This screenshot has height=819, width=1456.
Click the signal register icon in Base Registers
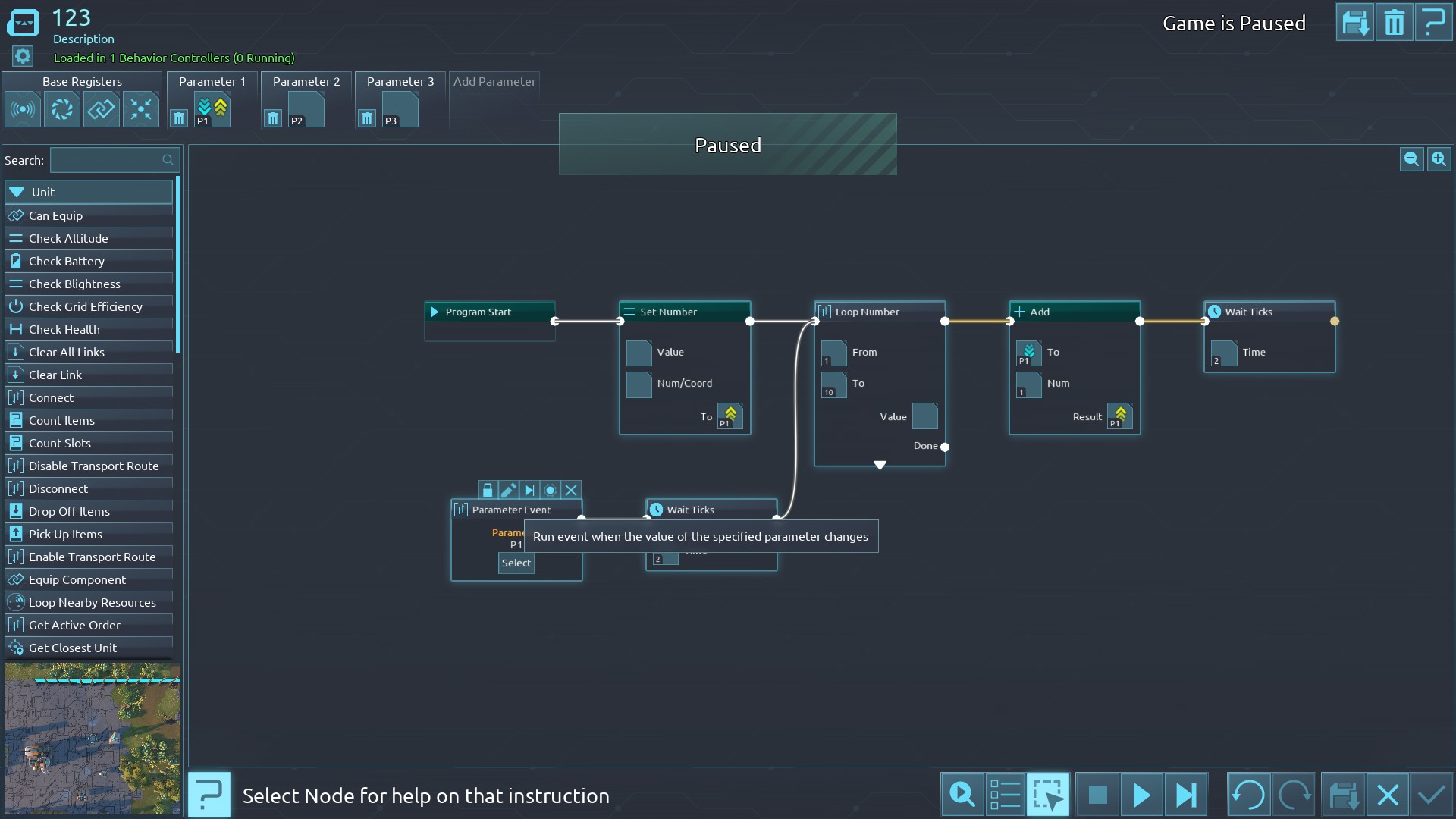click(23, 110)
